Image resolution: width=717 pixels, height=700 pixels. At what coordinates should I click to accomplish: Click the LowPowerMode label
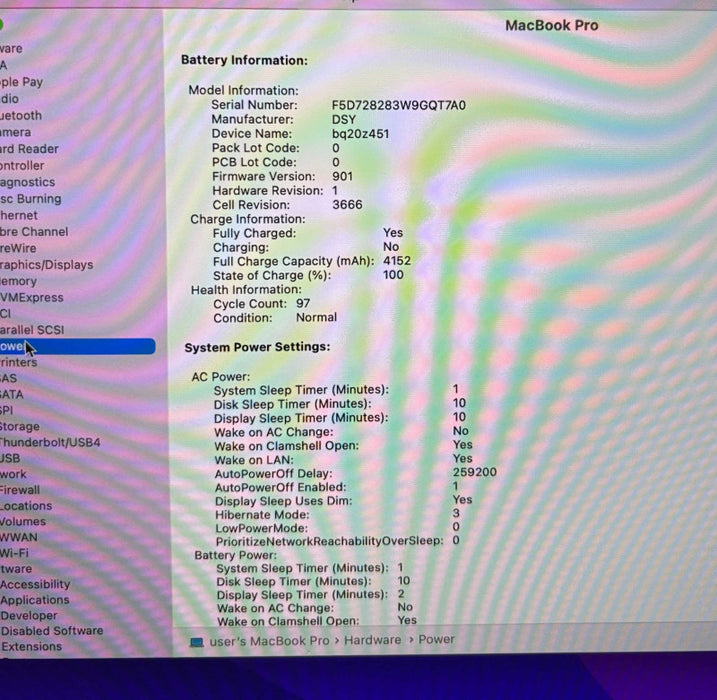click(262, 528)
